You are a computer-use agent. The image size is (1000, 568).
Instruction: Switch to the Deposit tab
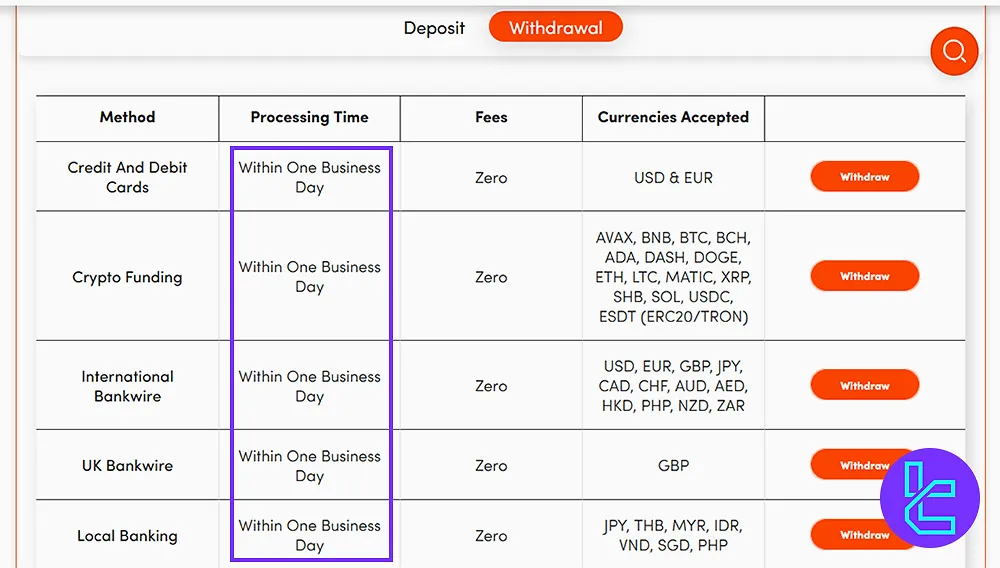click(434, 28)
